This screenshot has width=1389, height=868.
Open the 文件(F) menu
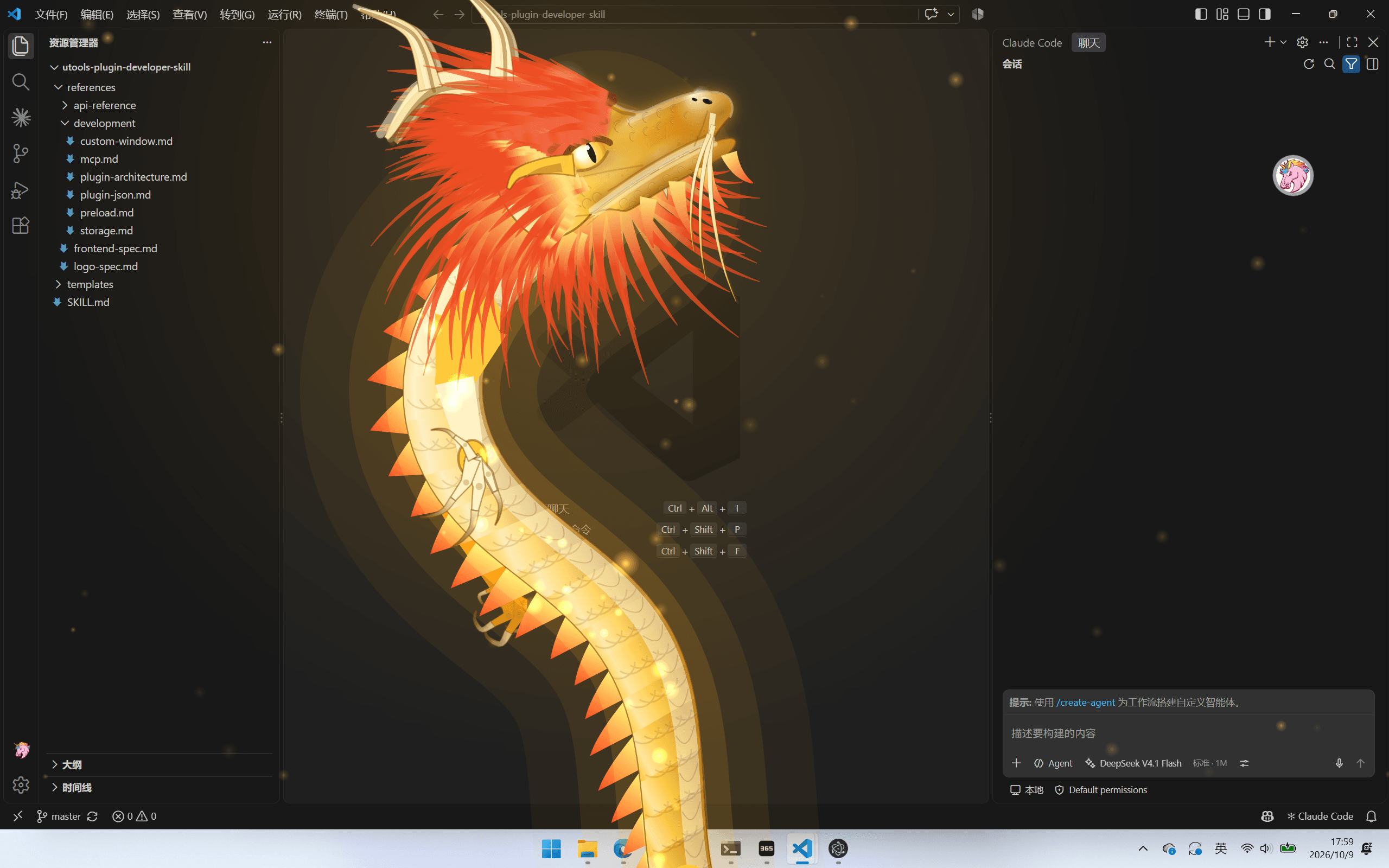51,14
